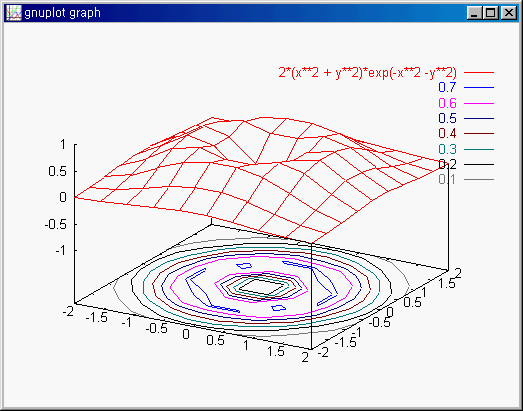Click the z-axis tick label -0.5

click(56, 225)
